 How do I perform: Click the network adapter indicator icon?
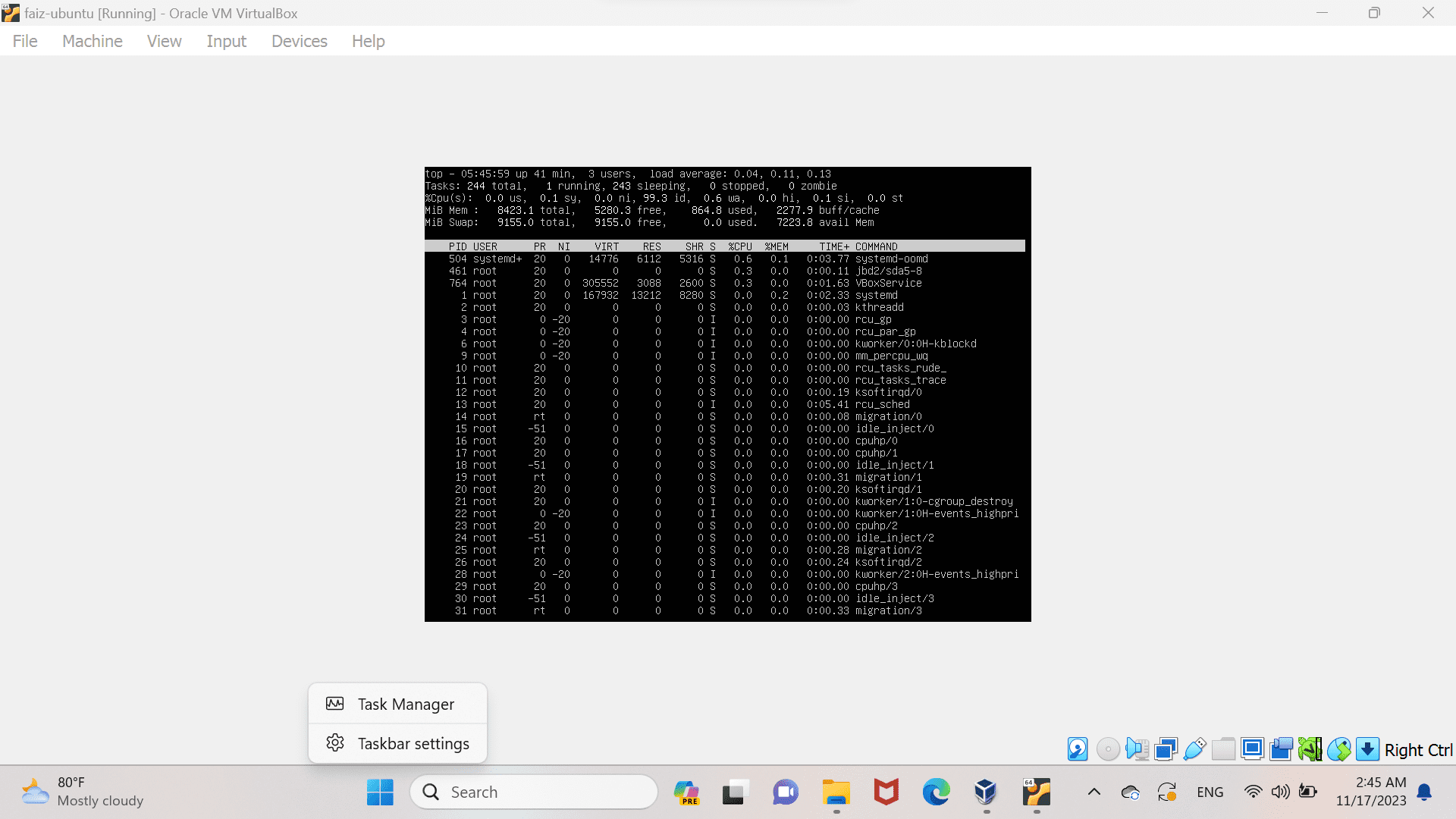[x=1166, y=749]
